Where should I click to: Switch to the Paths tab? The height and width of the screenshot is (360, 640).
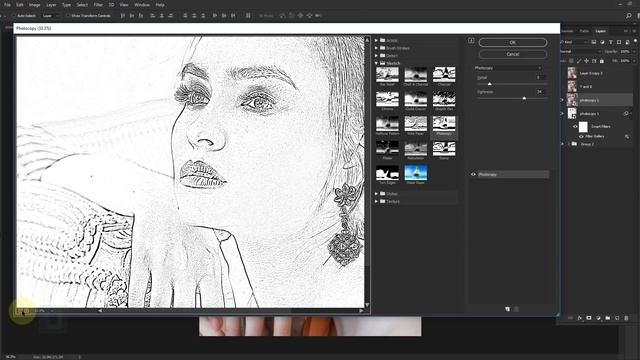click(584, 31)
